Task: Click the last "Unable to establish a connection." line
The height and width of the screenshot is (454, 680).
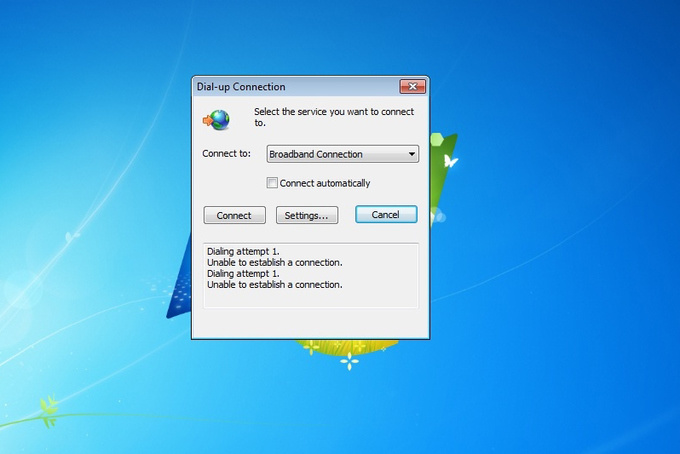Action: tap(275, 285)
